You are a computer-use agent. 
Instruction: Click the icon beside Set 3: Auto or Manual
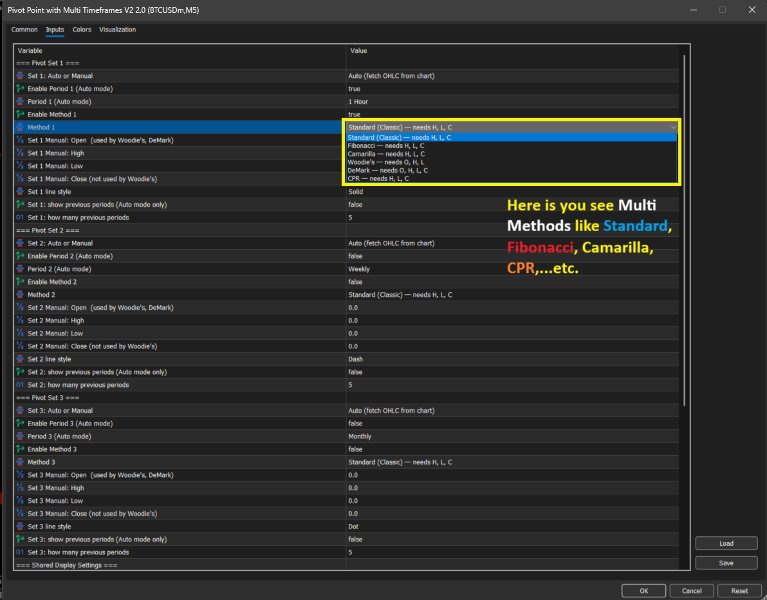[20, 410]
